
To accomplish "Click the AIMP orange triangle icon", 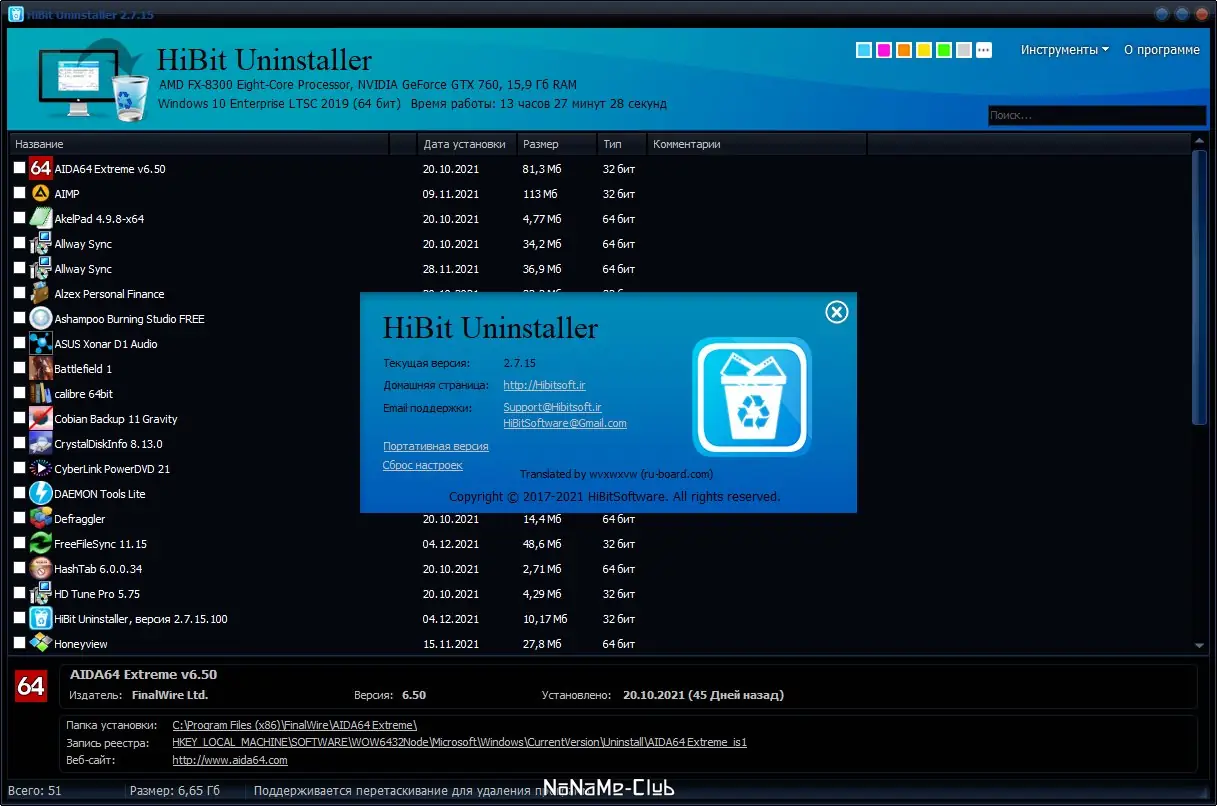I will pyautogui.click(x=40, y=193).
